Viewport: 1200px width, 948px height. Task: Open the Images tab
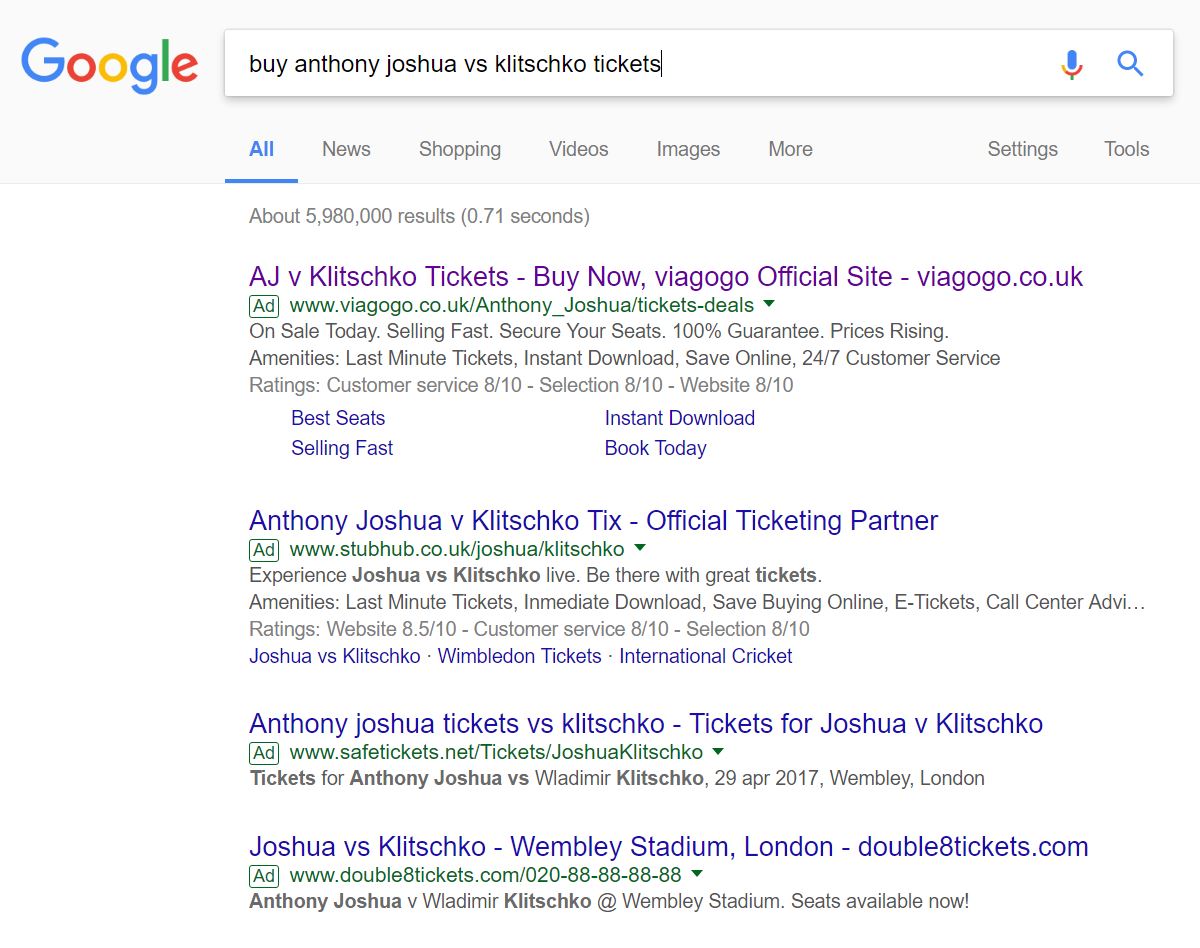click(x=688, y=149)
